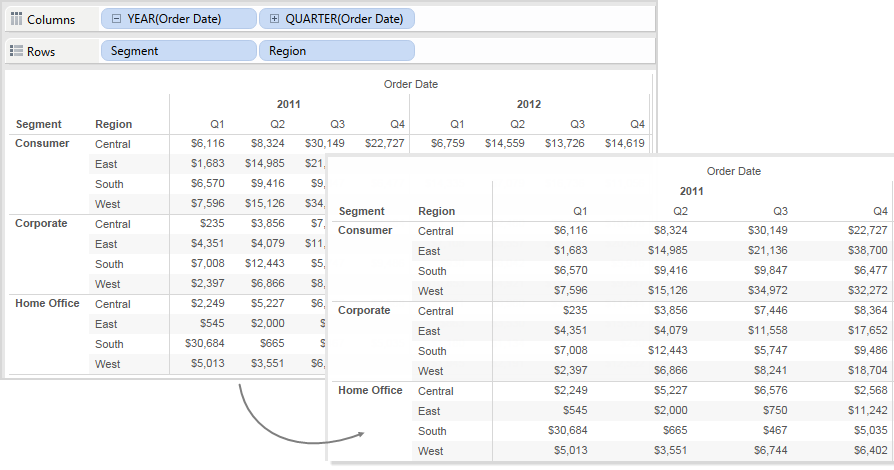Viewport: 894px width, 470px height.
Task: Select the Consumer segment in front table
Action: (x=365, y=230)
